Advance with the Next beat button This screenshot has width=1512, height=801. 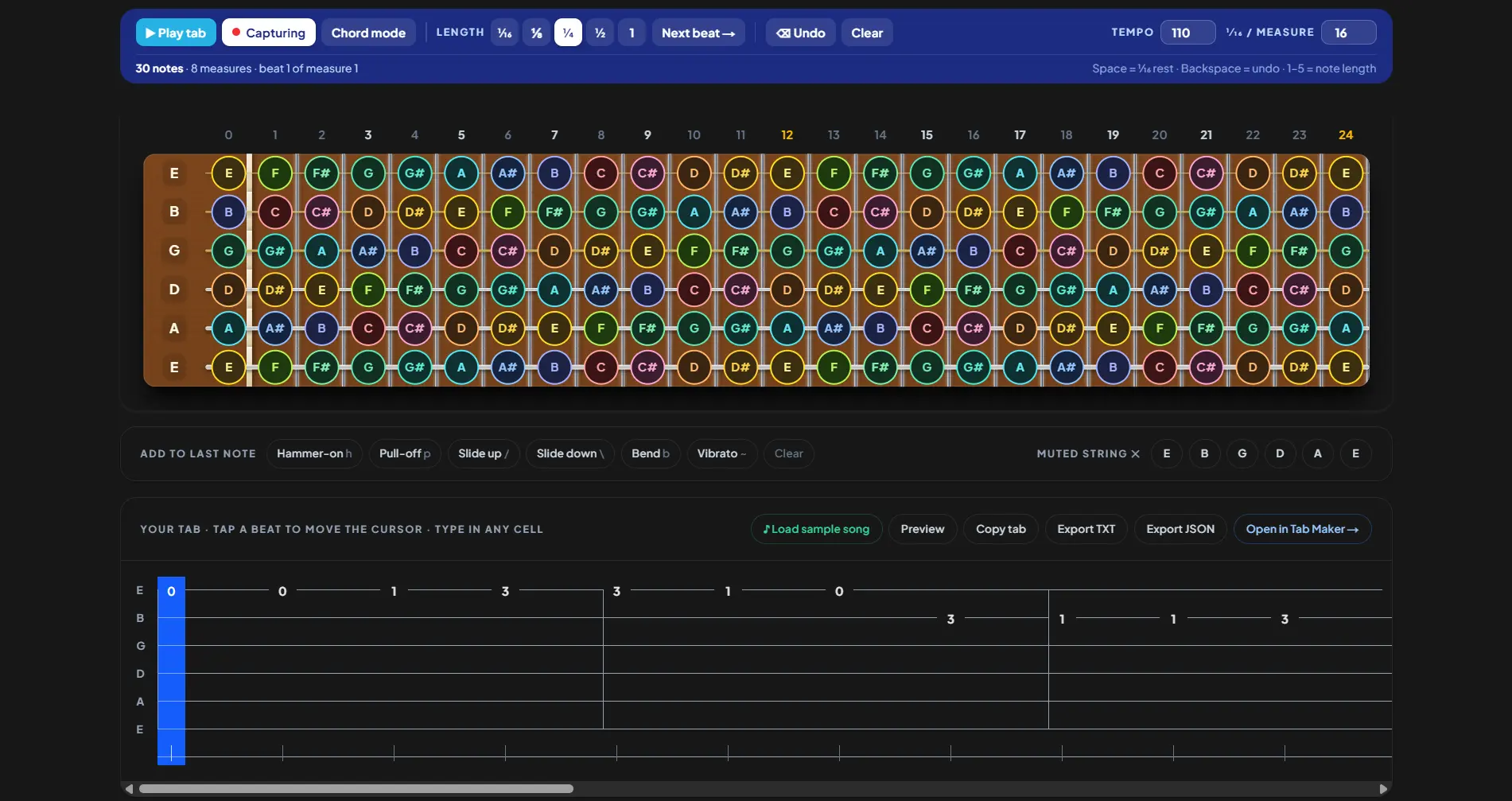click(698, 33)
